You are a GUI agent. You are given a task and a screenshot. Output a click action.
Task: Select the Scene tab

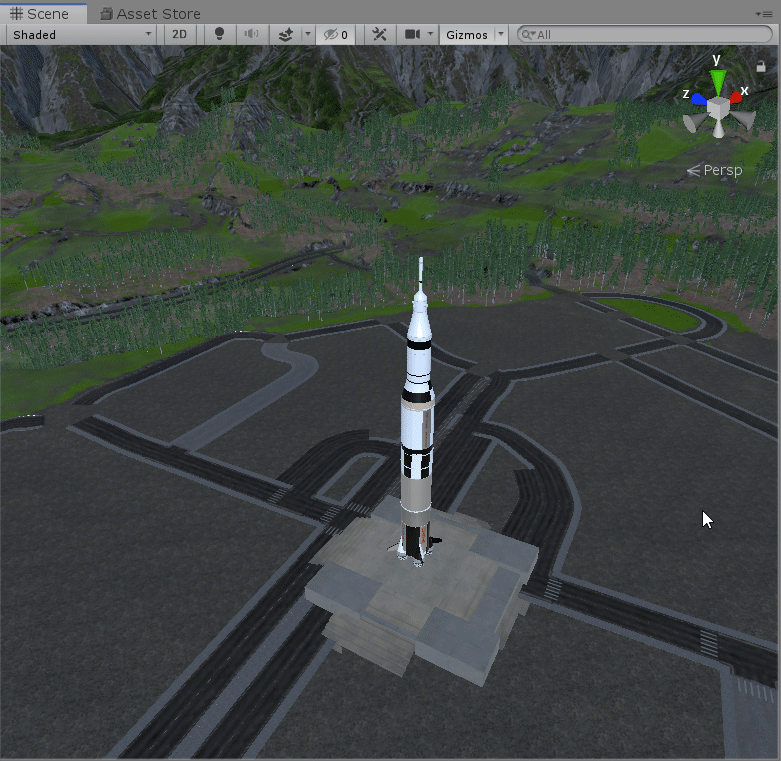point(40,14)
